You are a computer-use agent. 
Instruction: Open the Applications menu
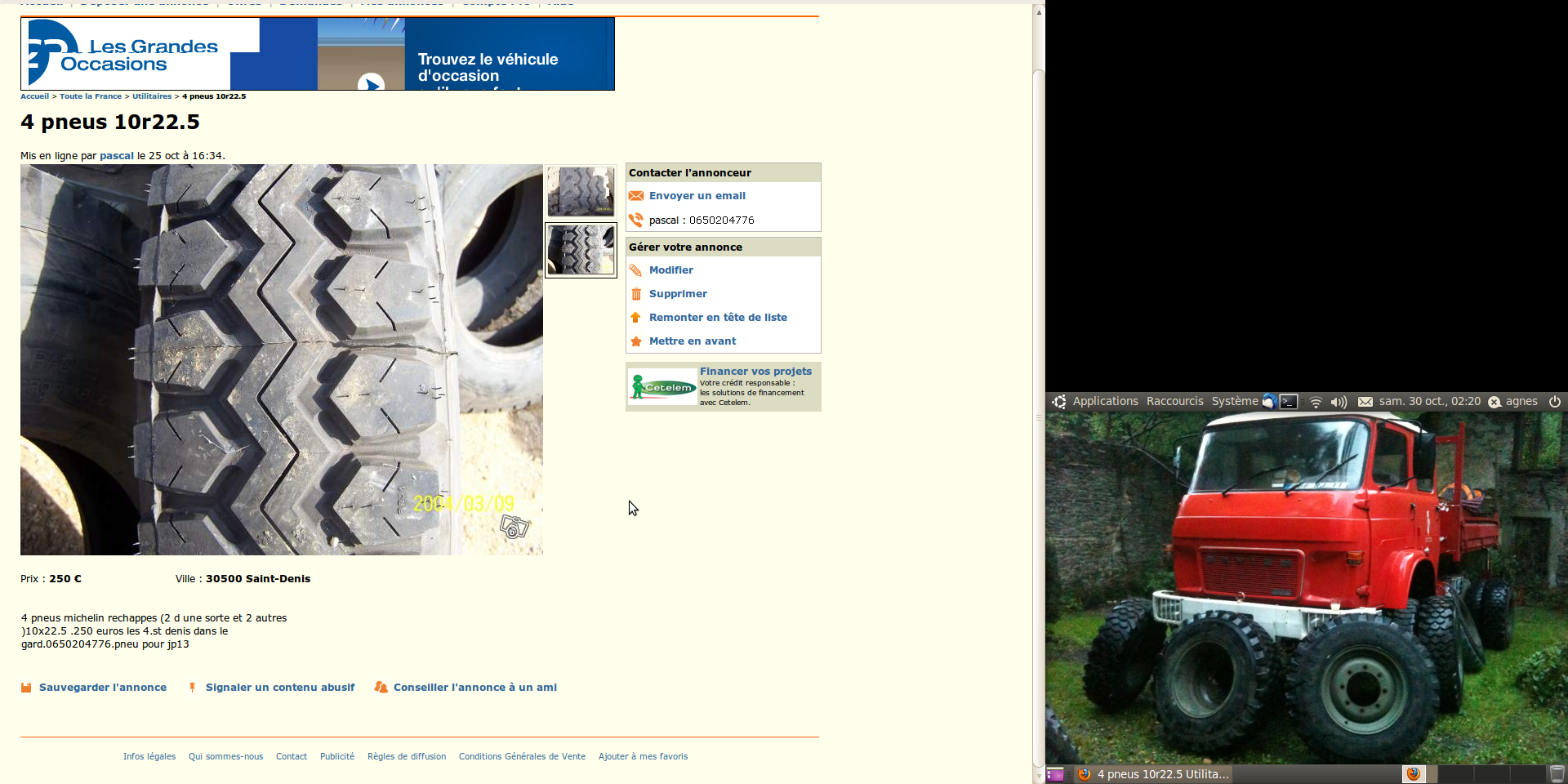click(1104, 401)
